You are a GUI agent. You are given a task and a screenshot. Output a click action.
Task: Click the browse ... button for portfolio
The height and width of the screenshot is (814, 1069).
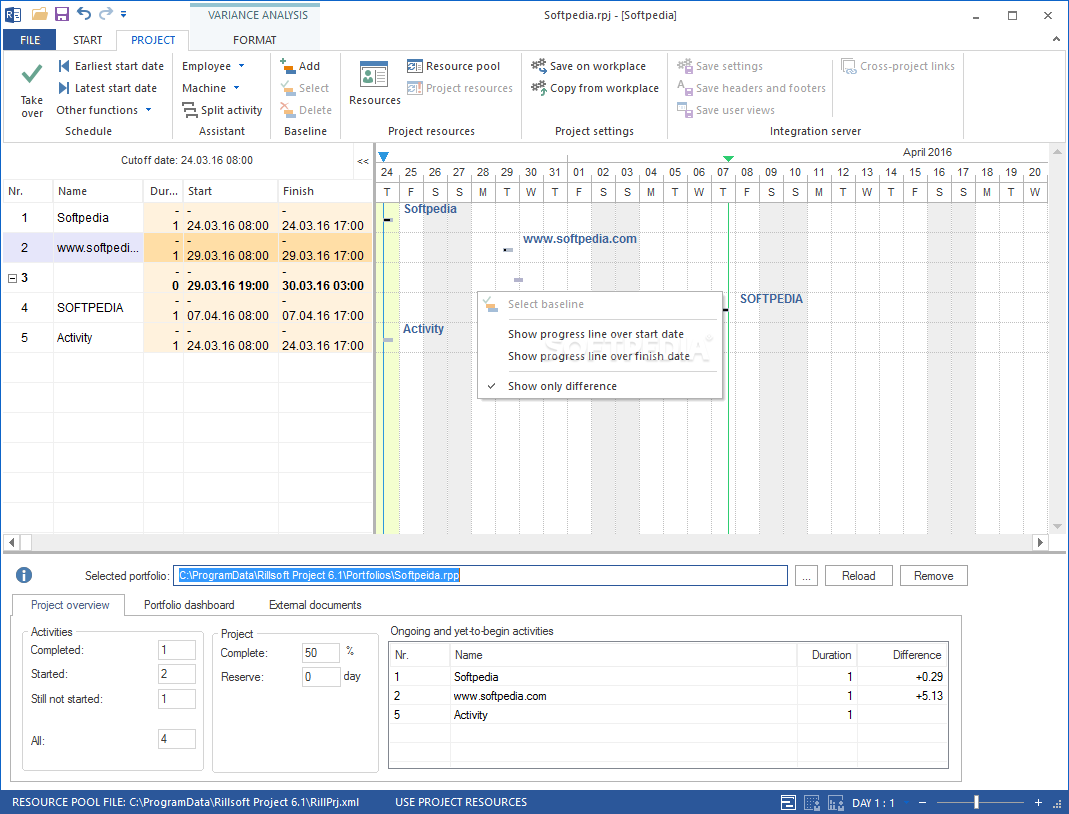point(807,575)
